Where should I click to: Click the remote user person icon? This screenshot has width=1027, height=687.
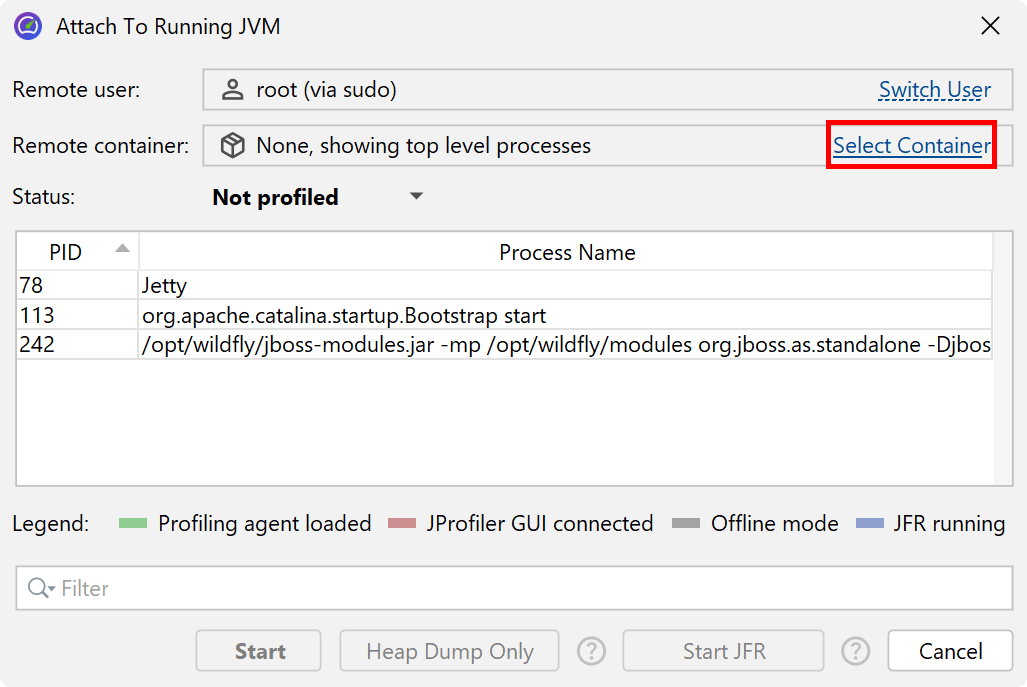232,90
